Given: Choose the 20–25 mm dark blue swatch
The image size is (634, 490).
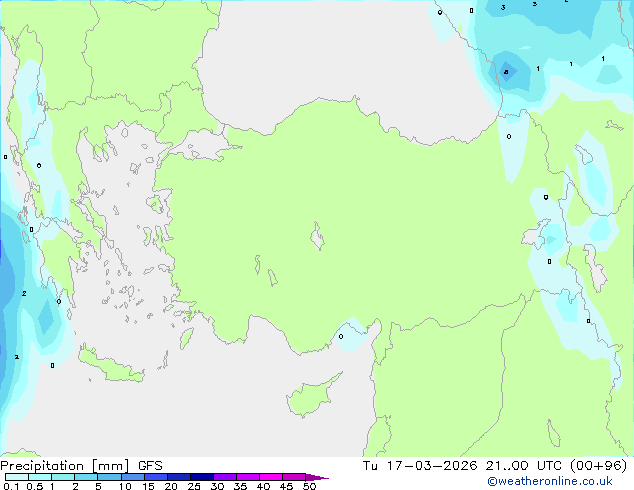Looking at the screenshot, I should [x=179, y=477].
